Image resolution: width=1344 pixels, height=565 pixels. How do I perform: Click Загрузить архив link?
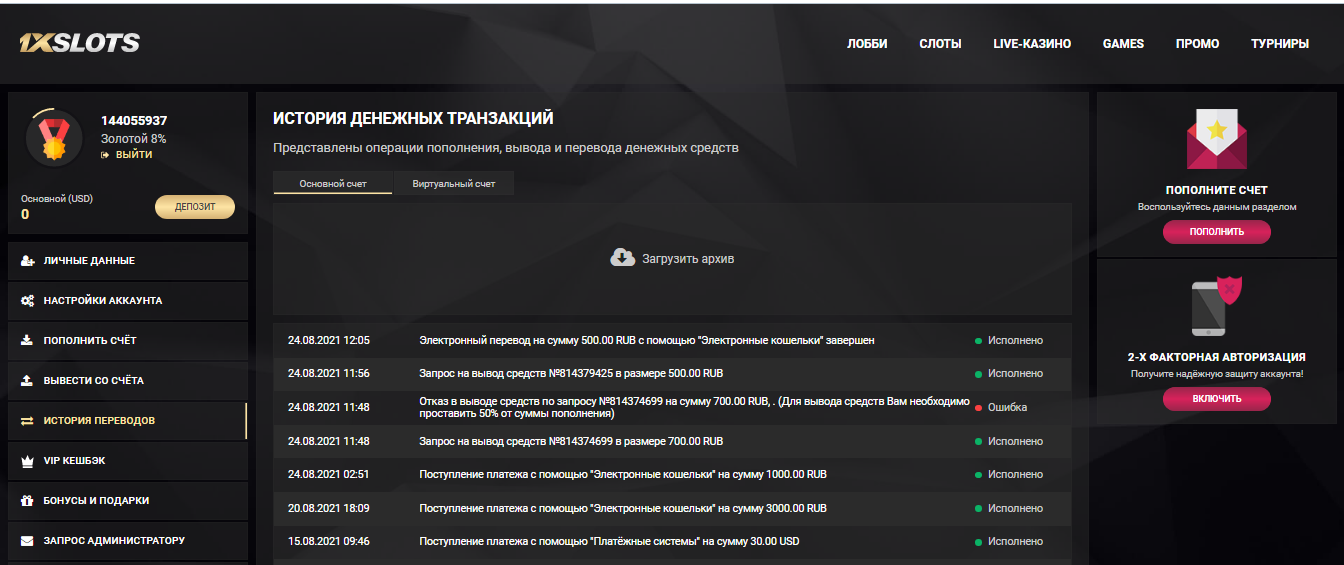coord(688,259)
